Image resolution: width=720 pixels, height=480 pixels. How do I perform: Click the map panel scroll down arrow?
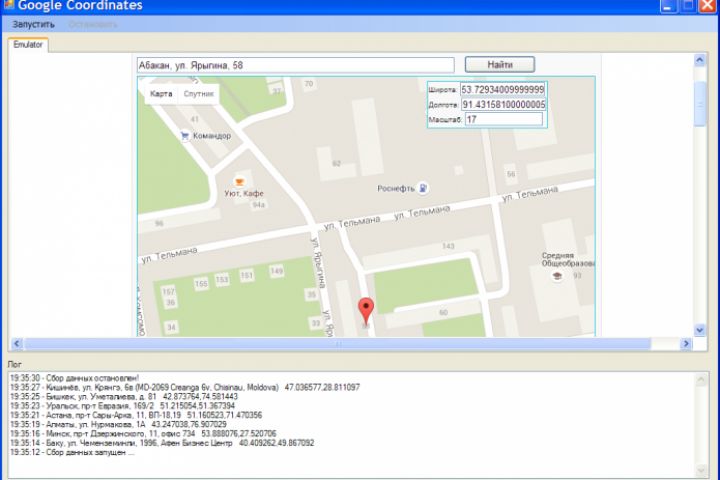(700, 330)
